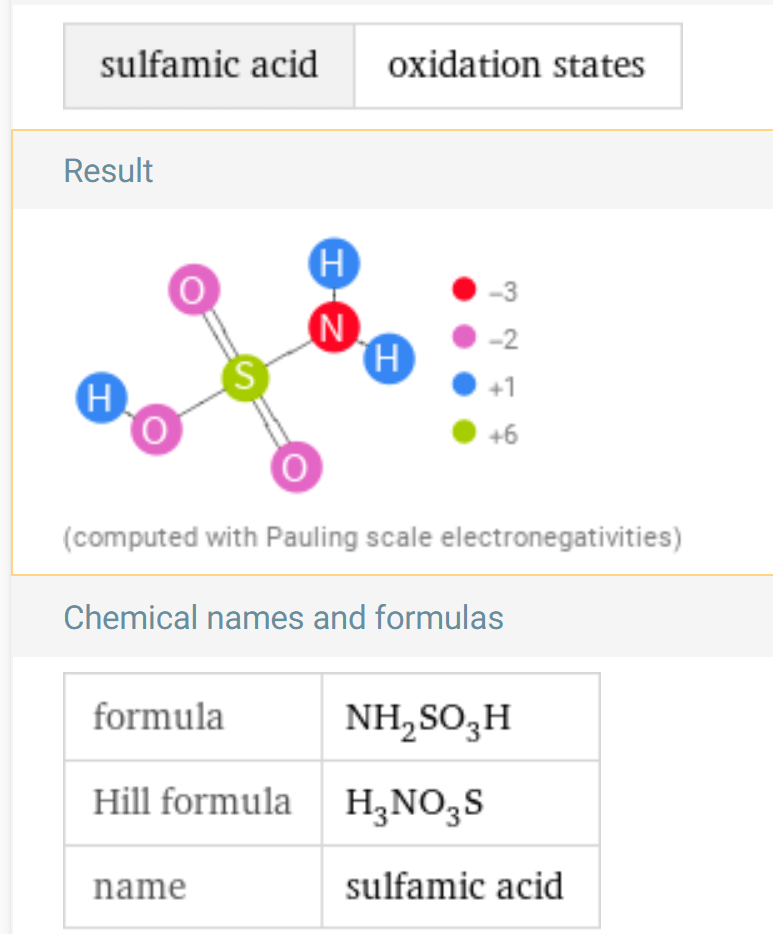Click the Pauling scale electronegativities note
The height and width of the screenshot is (934, 773).
point(372,537)
